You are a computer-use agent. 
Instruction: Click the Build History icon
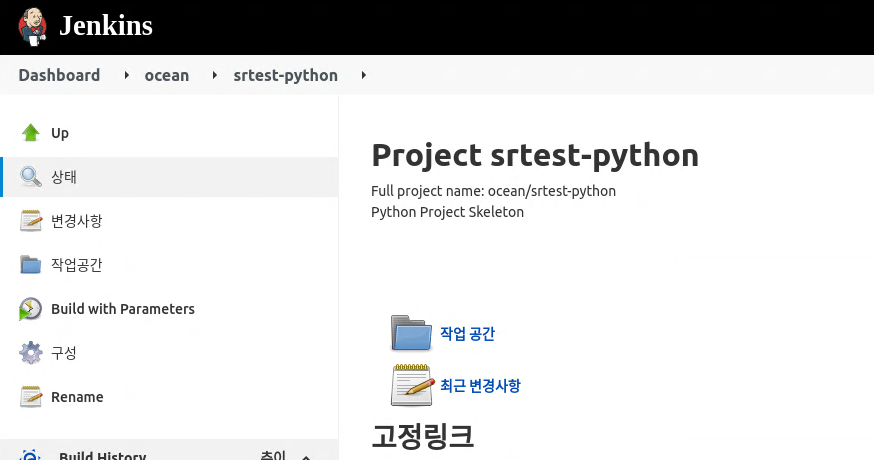[x=30, y=454]
